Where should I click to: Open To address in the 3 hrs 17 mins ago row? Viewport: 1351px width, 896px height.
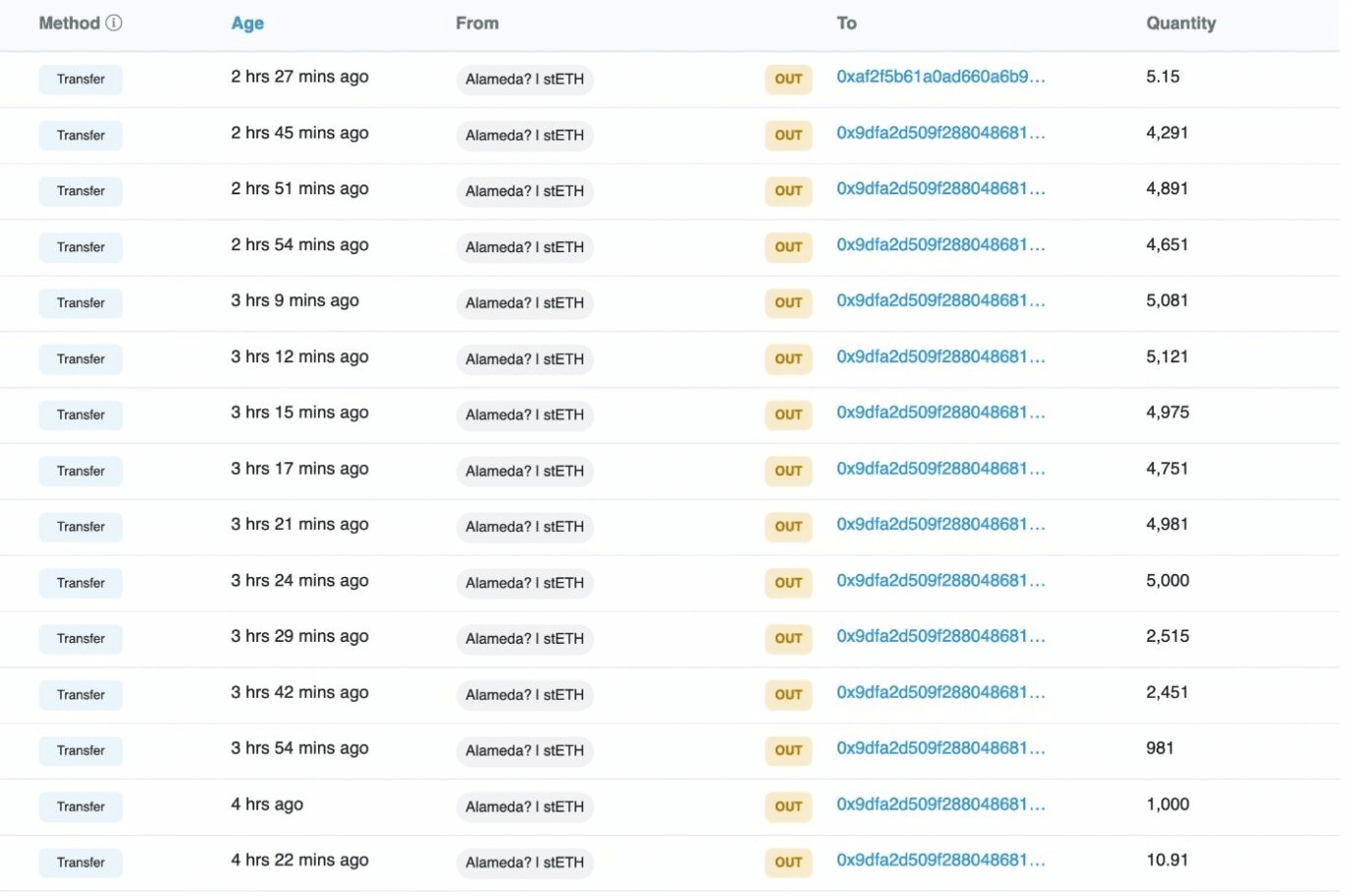pos(941,468)
